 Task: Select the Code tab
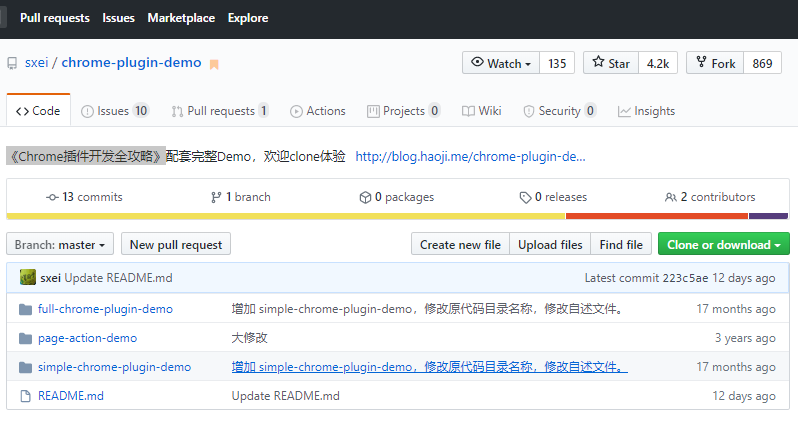(38, 110)
